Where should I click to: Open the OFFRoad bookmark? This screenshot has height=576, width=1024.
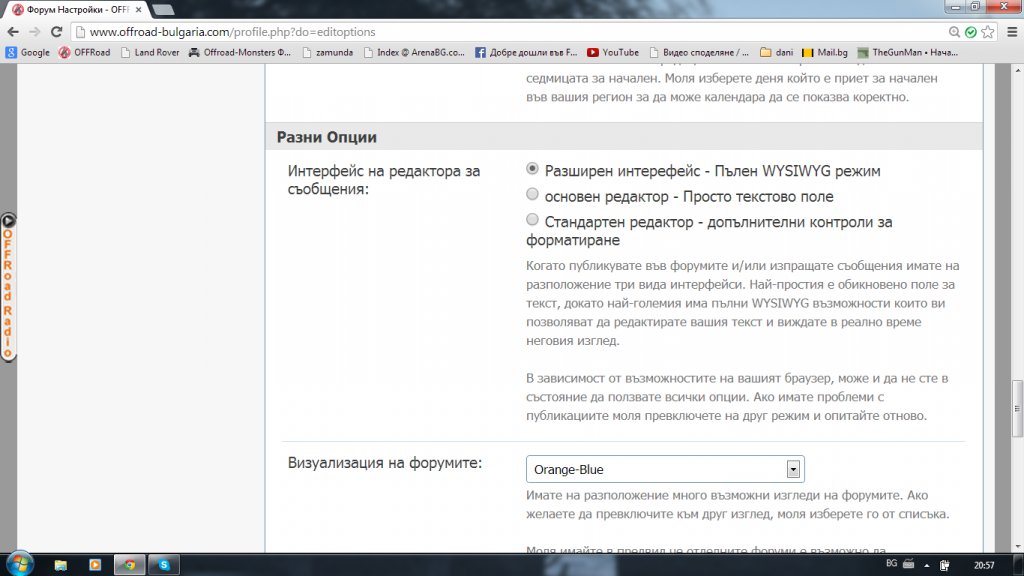click(x=84, y=52)
